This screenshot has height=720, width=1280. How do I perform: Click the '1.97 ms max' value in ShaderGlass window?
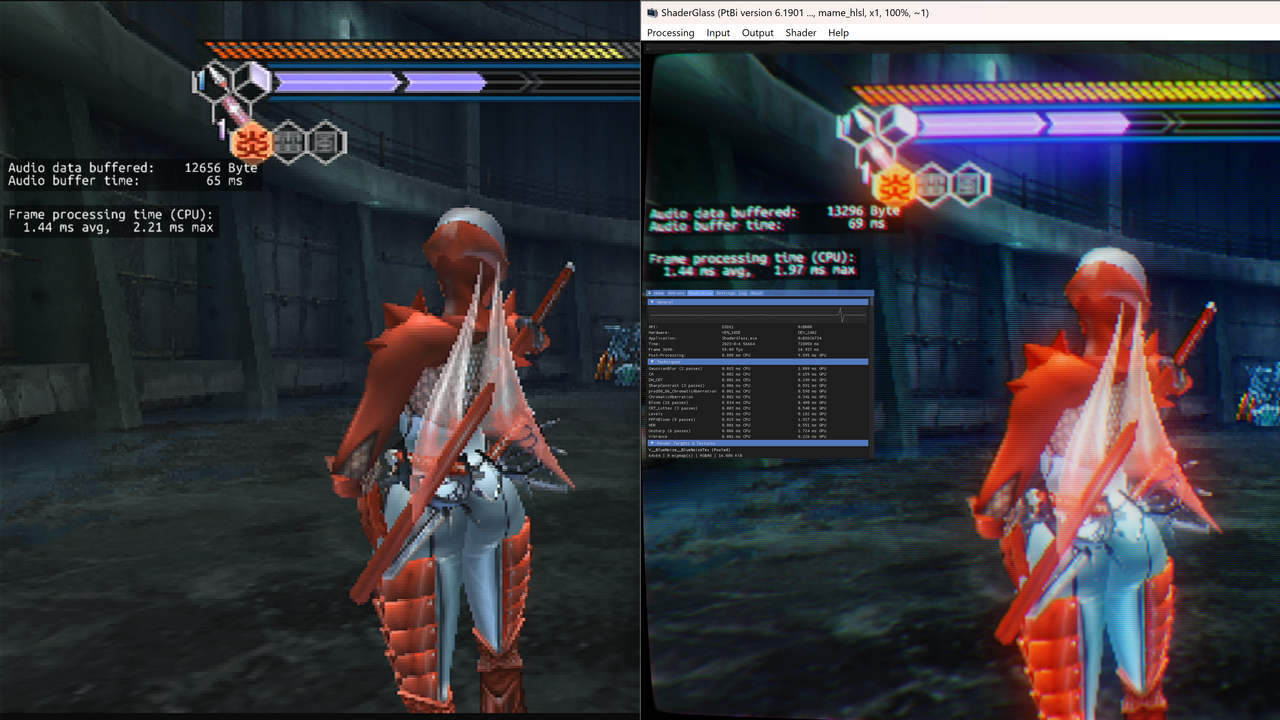click(x=815, y=270)
